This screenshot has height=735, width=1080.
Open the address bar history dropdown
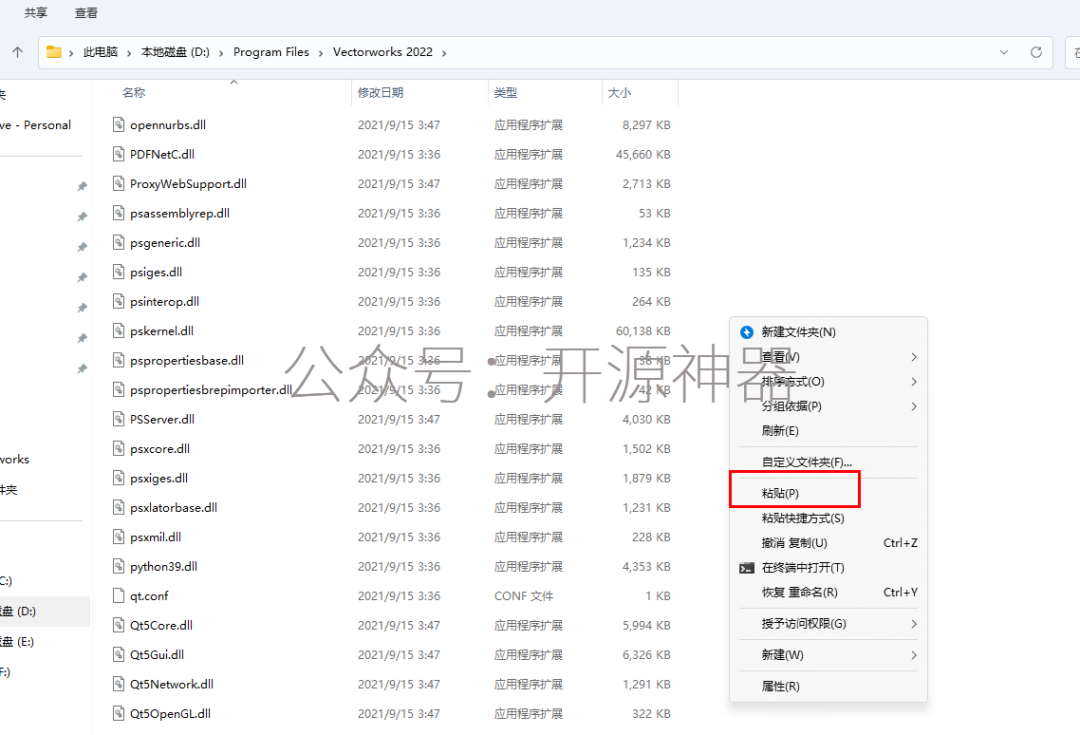coord(1004,52)
